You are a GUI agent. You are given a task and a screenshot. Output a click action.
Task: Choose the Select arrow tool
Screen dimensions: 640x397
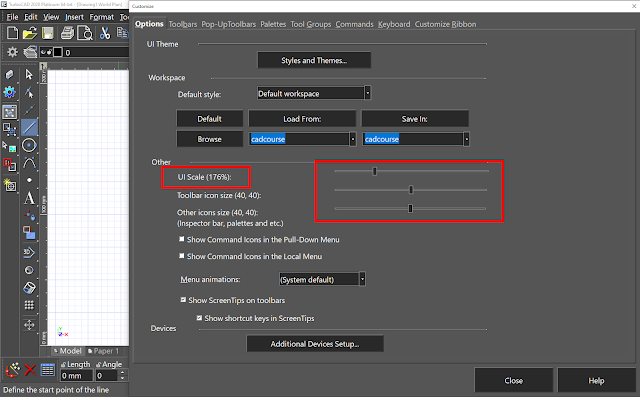point(29,75)
